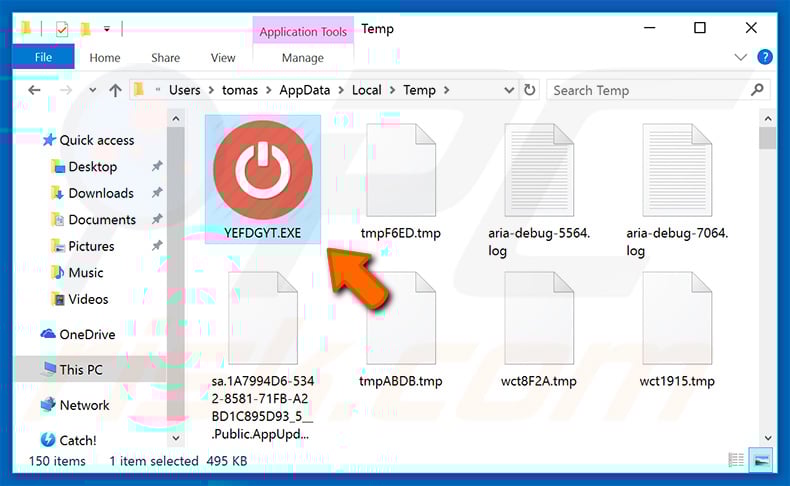Click the Back navigation arrow
The image size is (790, 486).
pyautogui.click(x=34, y=90)
